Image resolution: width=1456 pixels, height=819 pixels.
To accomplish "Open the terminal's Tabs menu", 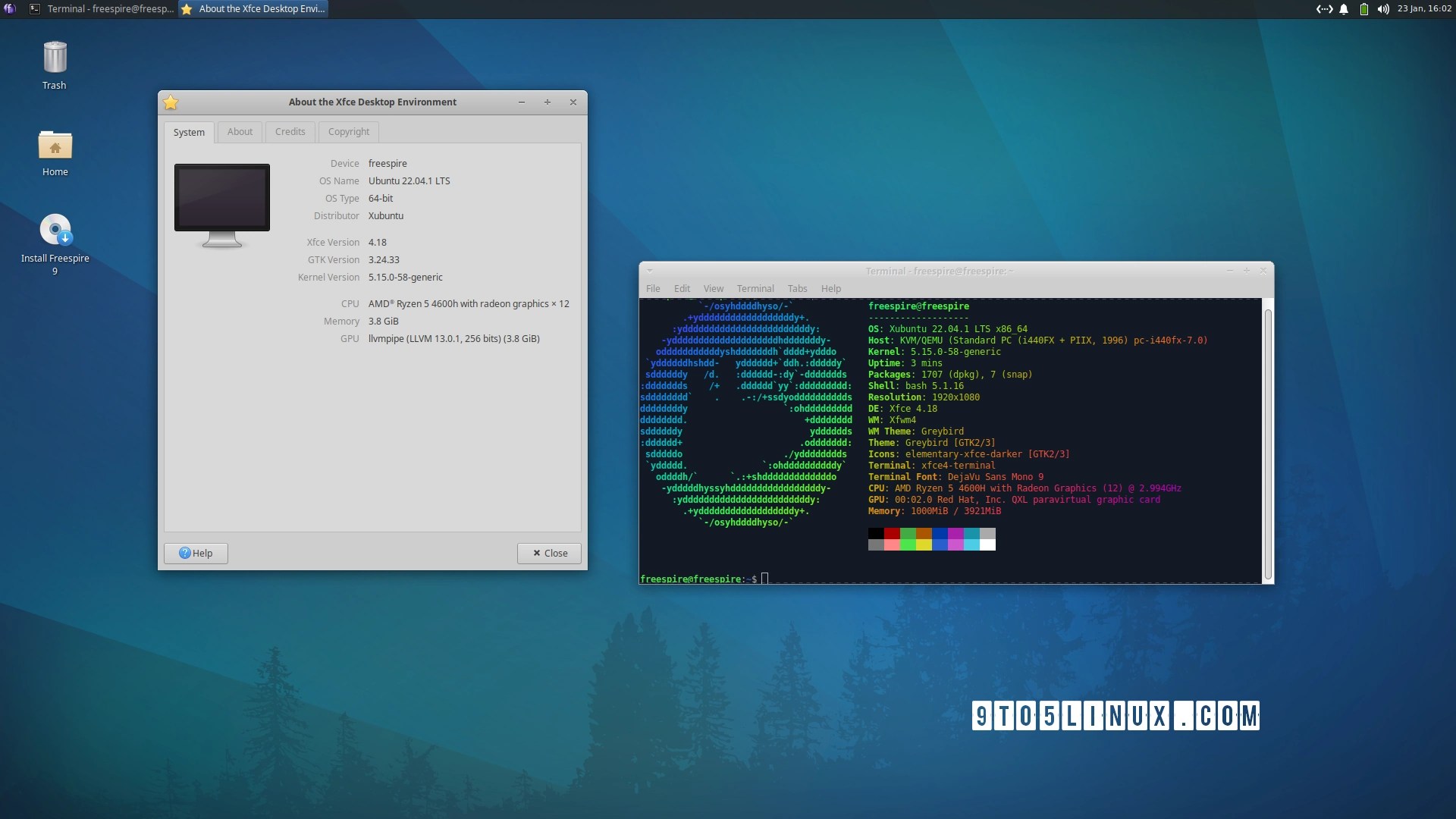I will click(x=797, y=289).
